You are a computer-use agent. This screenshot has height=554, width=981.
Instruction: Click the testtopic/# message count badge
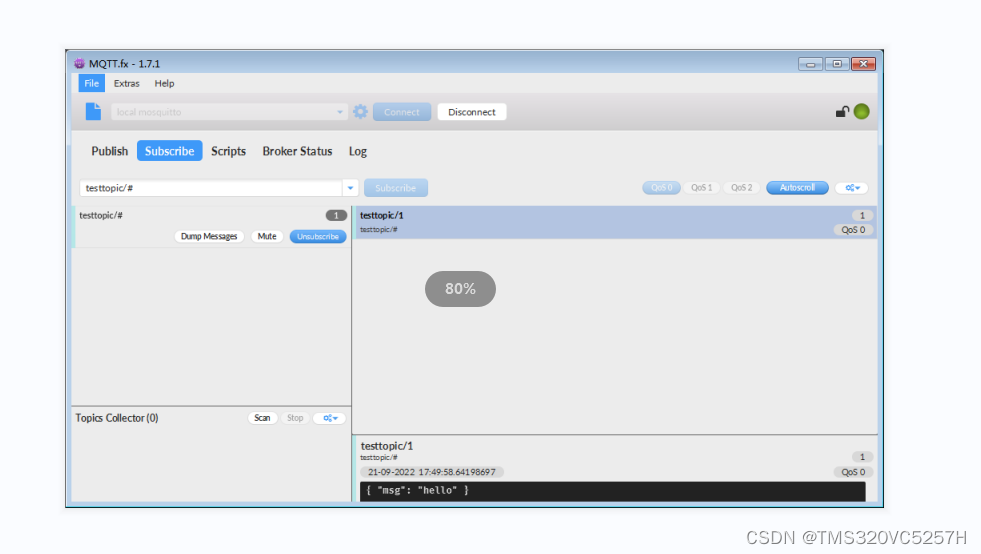click(x=336, y=215)
